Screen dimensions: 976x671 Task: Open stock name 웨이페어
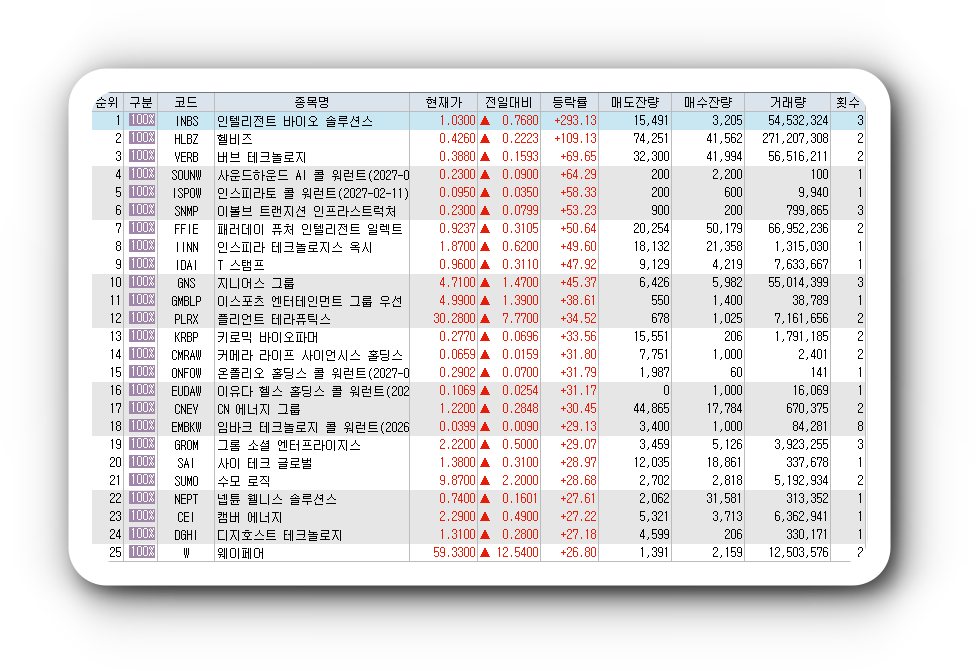click(241, 553)
